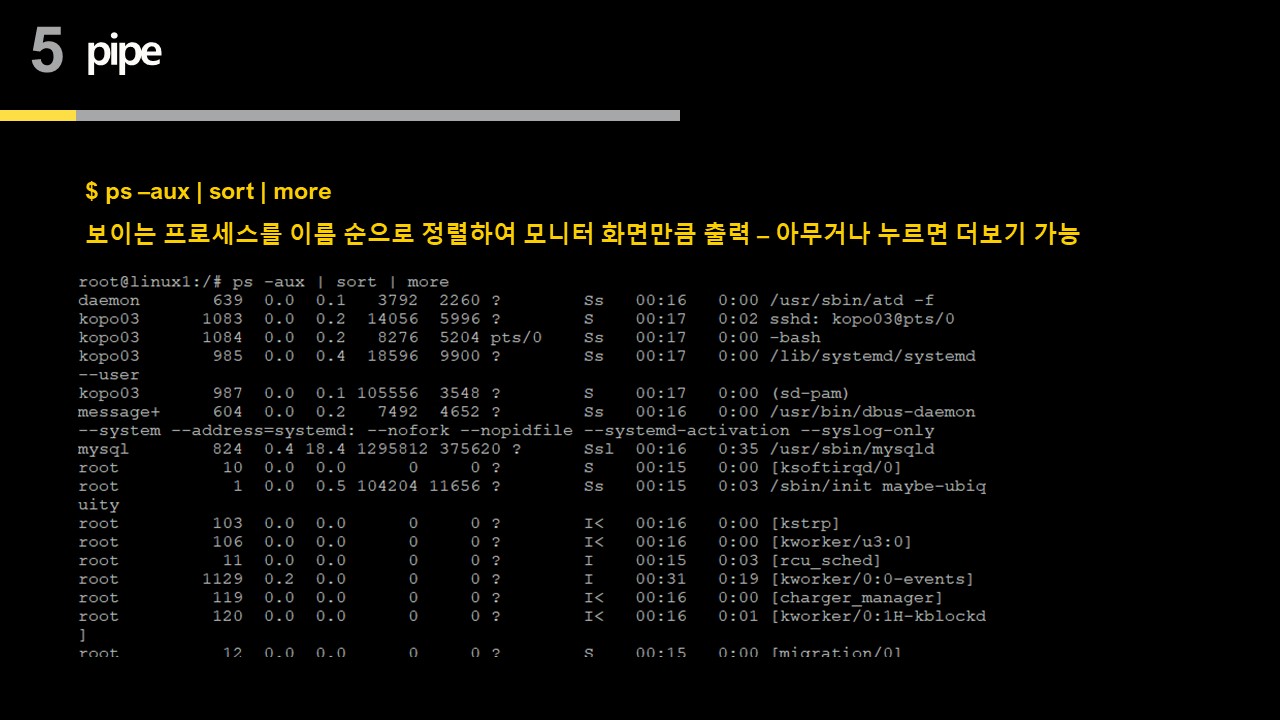Click the -bash process command

coord(795,338)
